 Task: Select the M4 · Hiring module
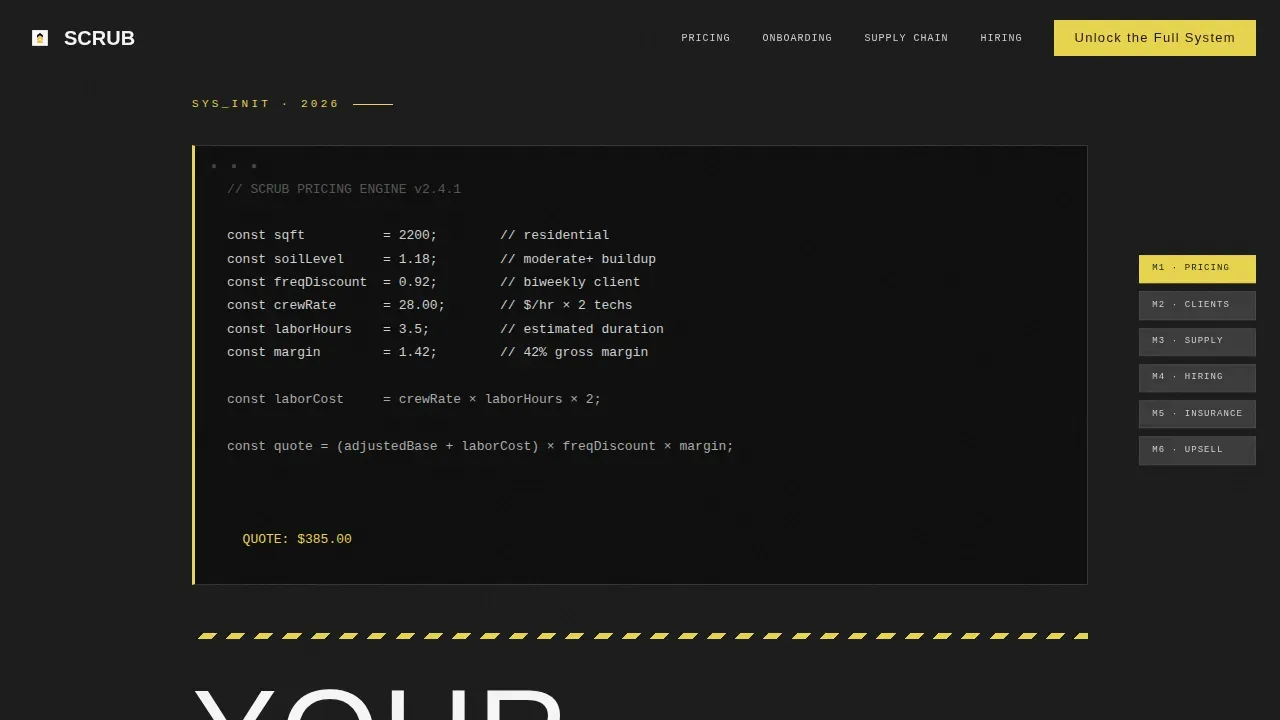tap(1197, 377)
